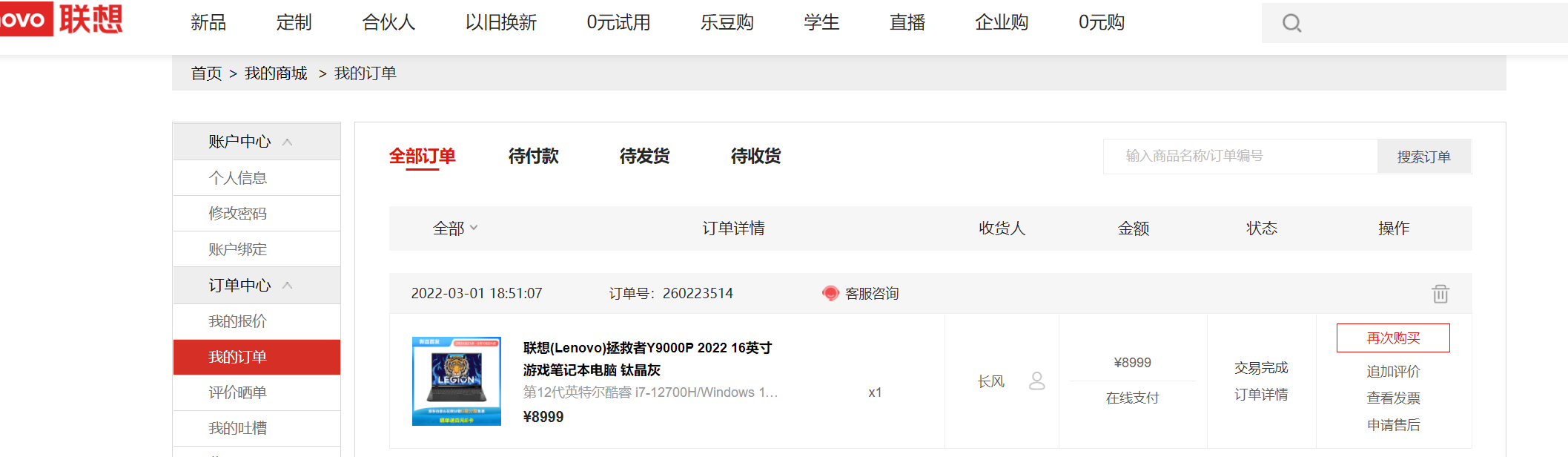Screen dimensions: 1568x457
Task: Open 企业购 in top navigation
Action: 1002,23
